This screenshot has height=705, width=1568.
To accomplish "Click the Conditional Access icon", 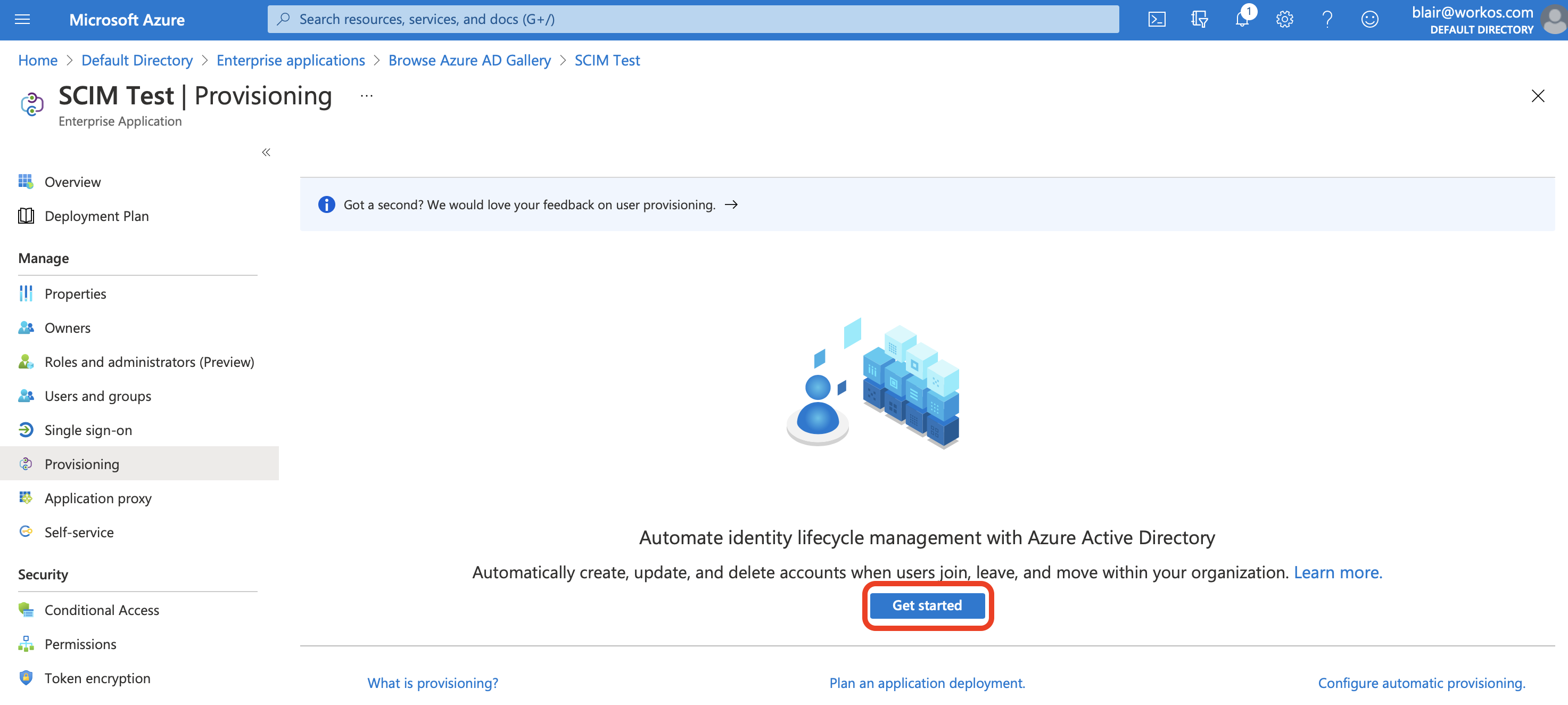I will tap(26, 609).
